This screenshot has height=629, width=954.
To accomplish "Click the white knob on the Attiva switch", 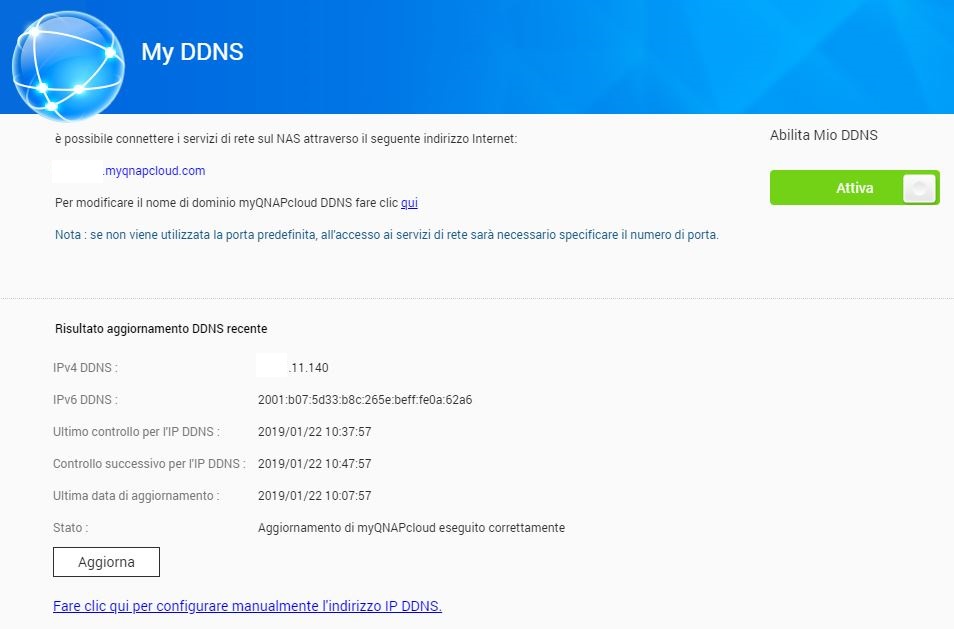I will coord(918,188).
